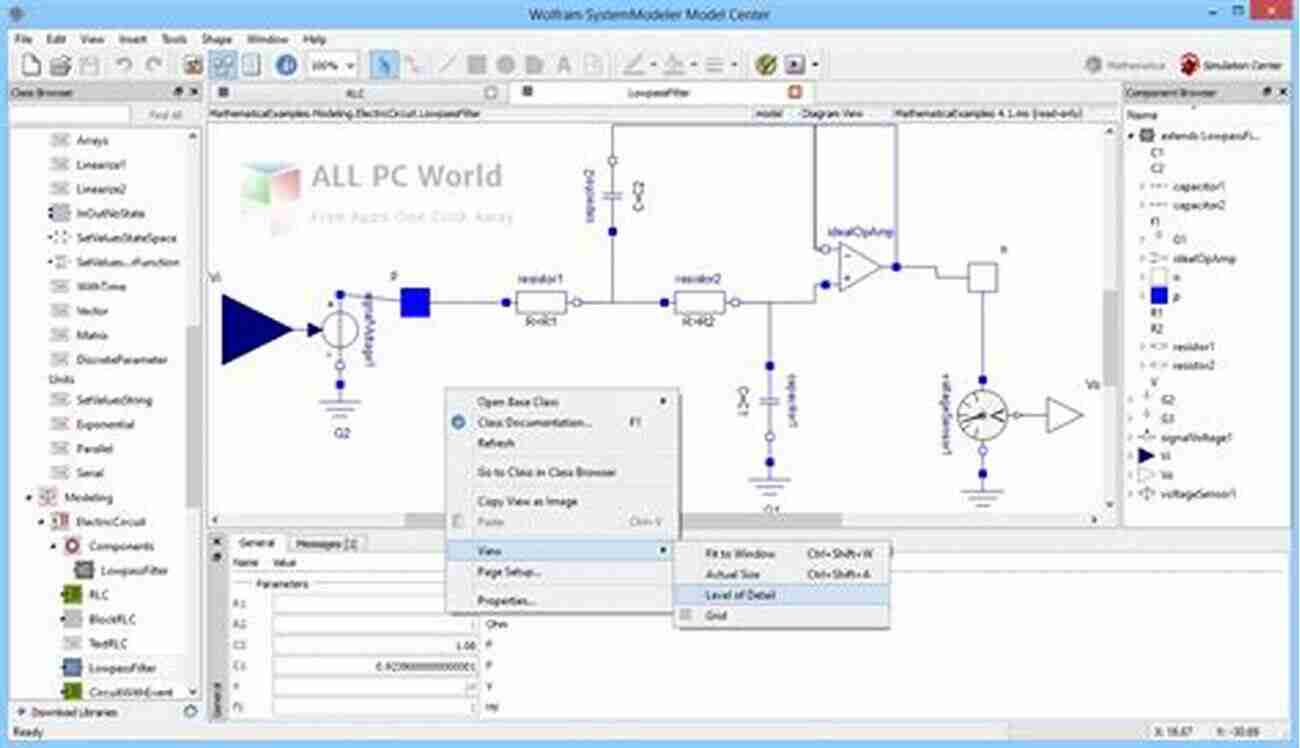
Task: Select the idealOpAmp triangle in diagram
Action: click(860, 268)
